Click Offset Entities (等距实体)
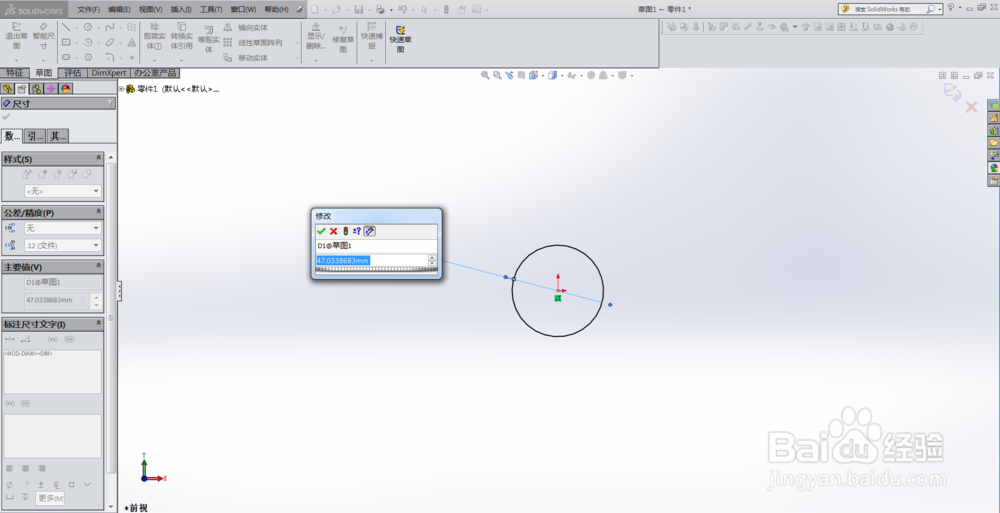Image resolution: width=1000 pixels, height=513 pixels. tap(209, 40)
